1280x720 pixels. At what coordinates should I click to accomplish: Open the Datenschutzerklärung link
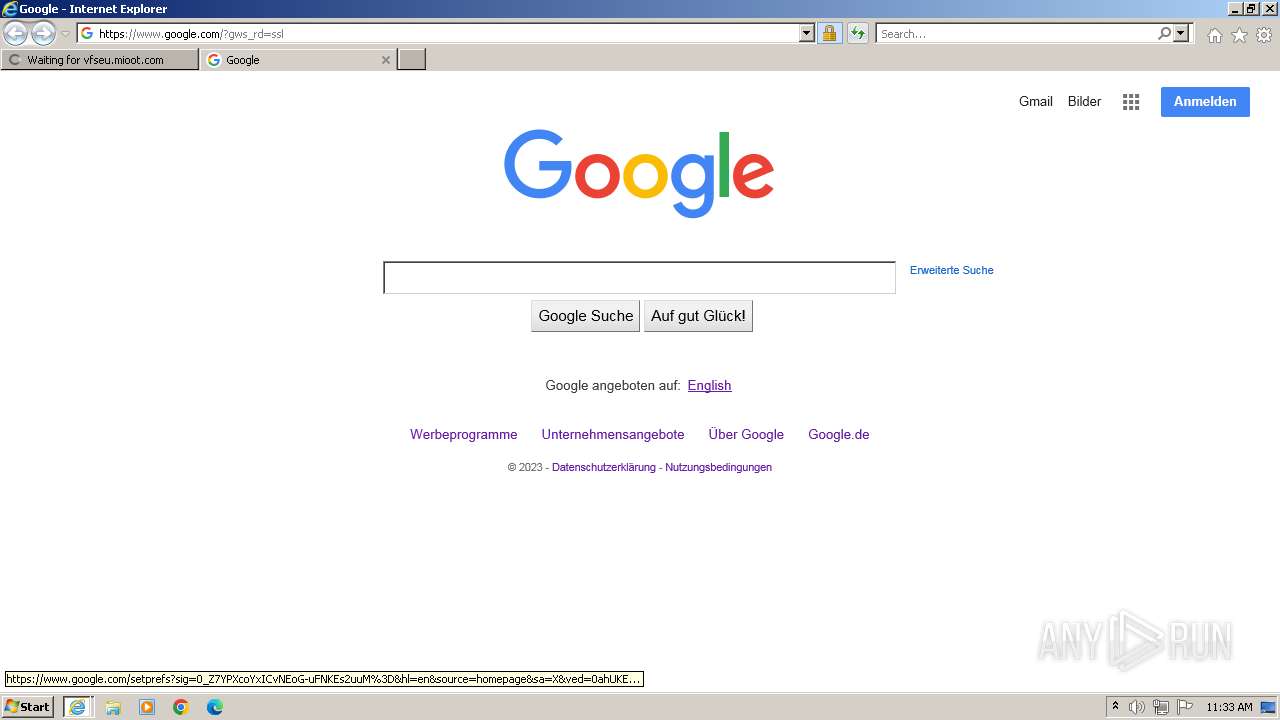coord(604,467)
